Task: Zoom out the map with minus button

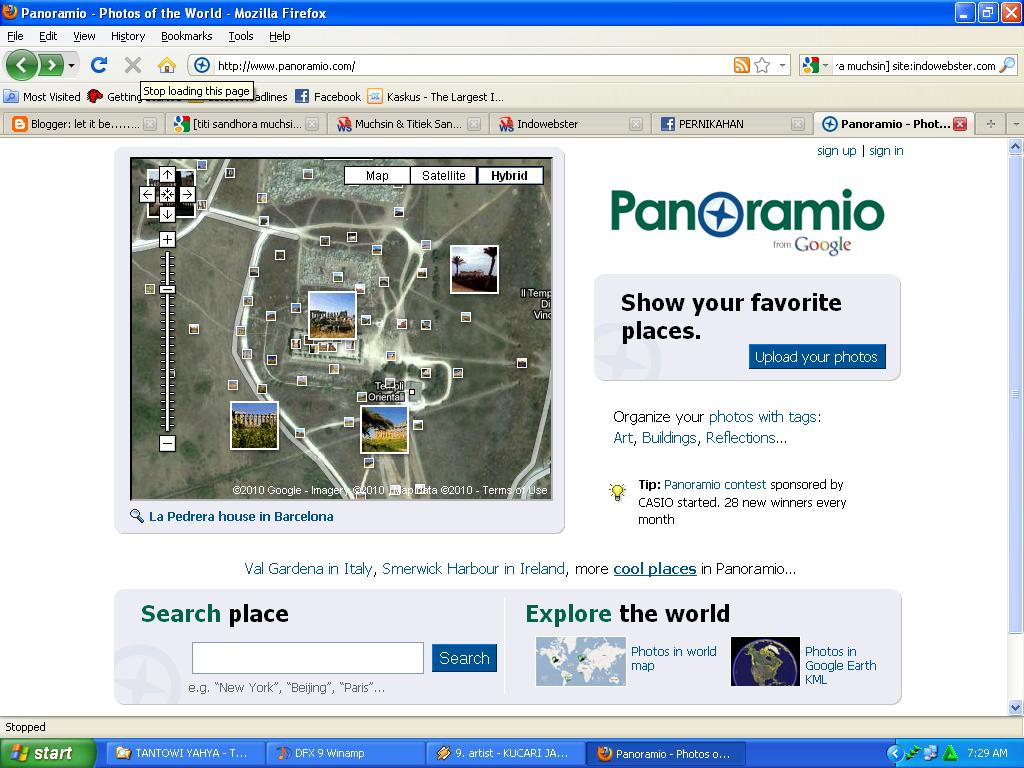Action: click(x=167, y=443)
